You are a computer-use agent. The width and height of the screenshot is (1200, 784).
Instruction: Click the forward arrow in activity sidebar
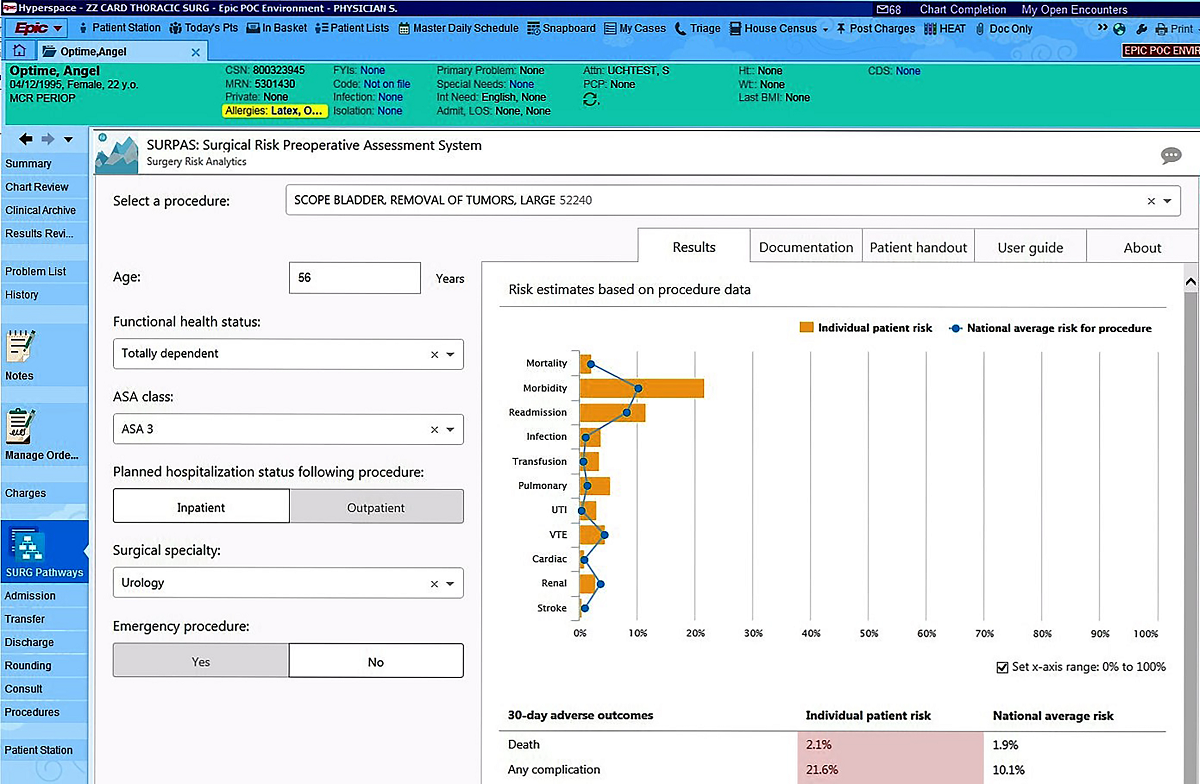(48, 139)
